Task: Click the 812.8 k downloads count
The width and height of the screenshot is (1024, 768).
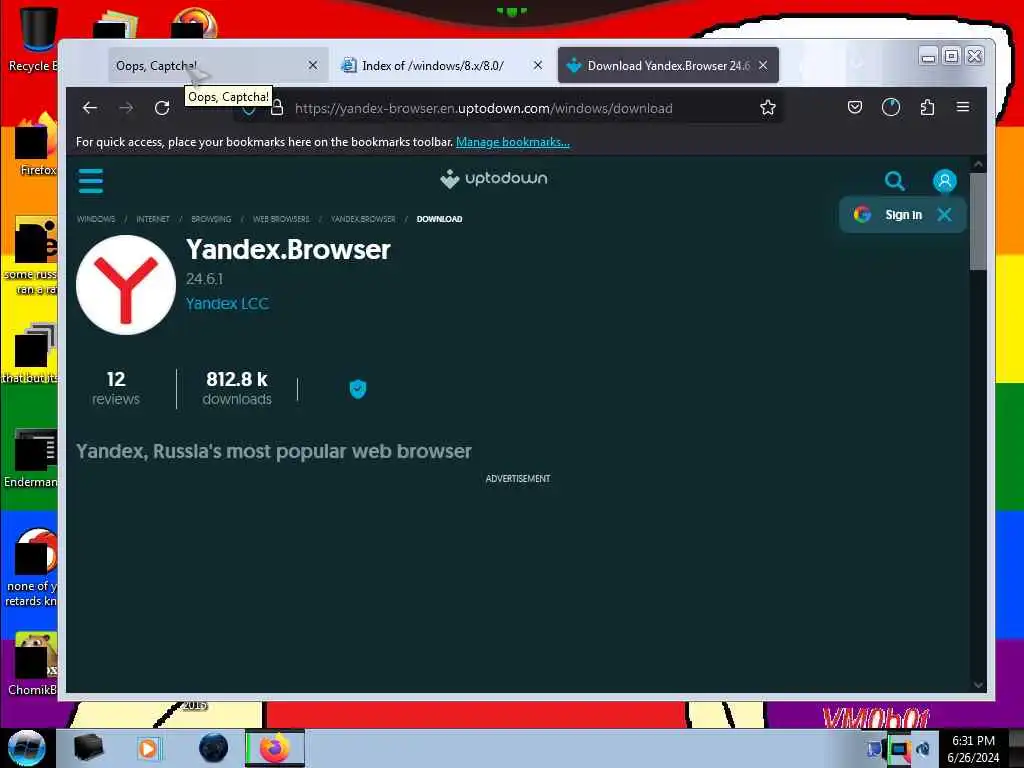Action: [237, 389]
